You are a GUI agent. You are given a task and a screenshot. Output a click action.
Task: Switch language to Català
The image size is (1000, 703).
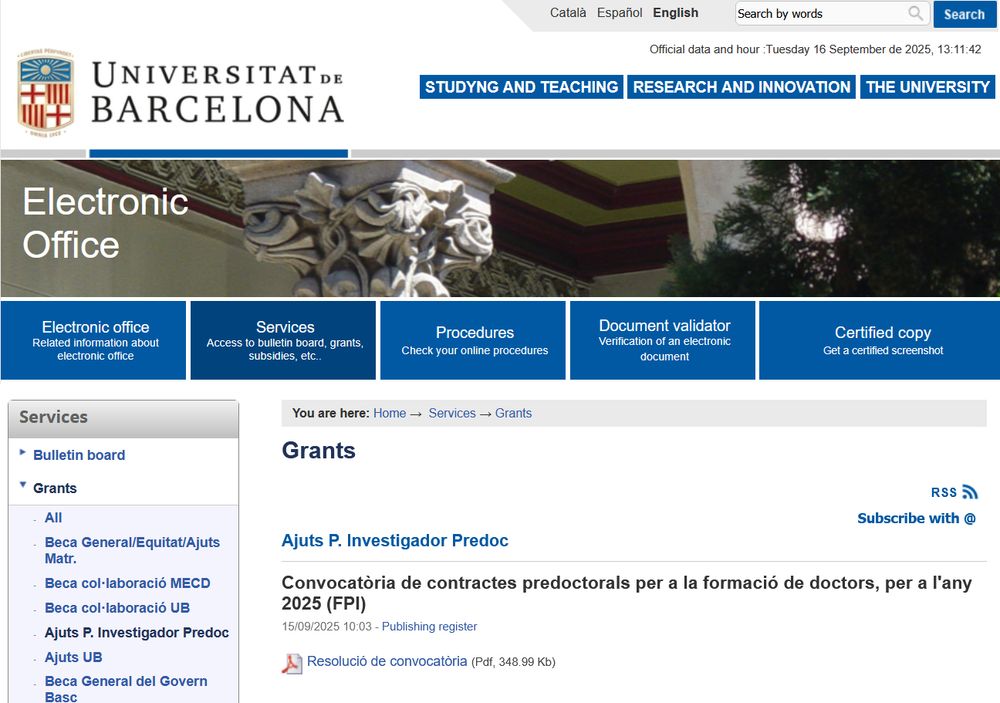point(568,13)
